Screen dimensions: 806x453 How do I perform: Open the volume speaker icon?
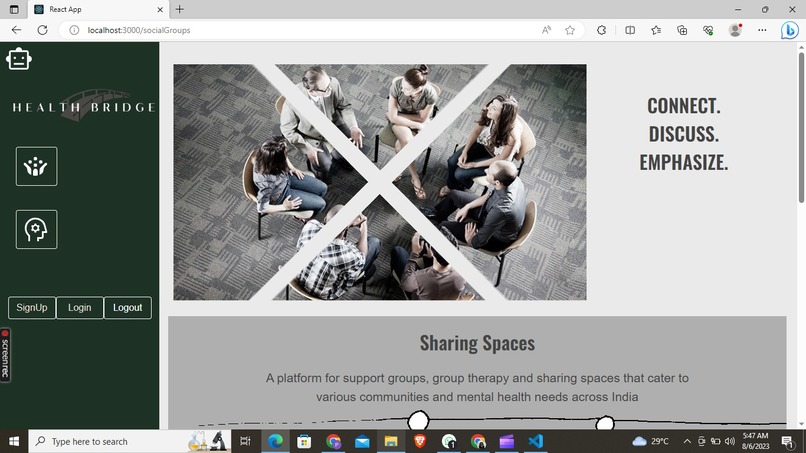point(730,441)
